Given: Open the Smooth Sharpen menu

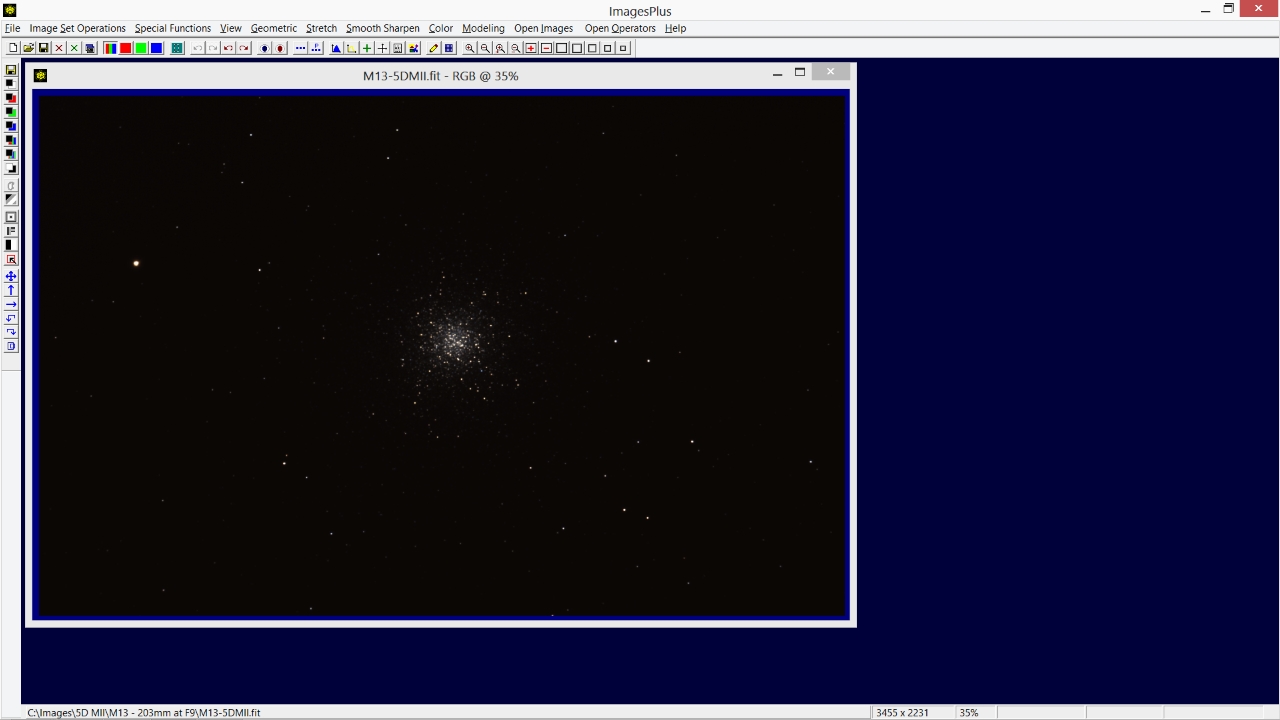Looking at the screenshot, I should pos(383,28).
